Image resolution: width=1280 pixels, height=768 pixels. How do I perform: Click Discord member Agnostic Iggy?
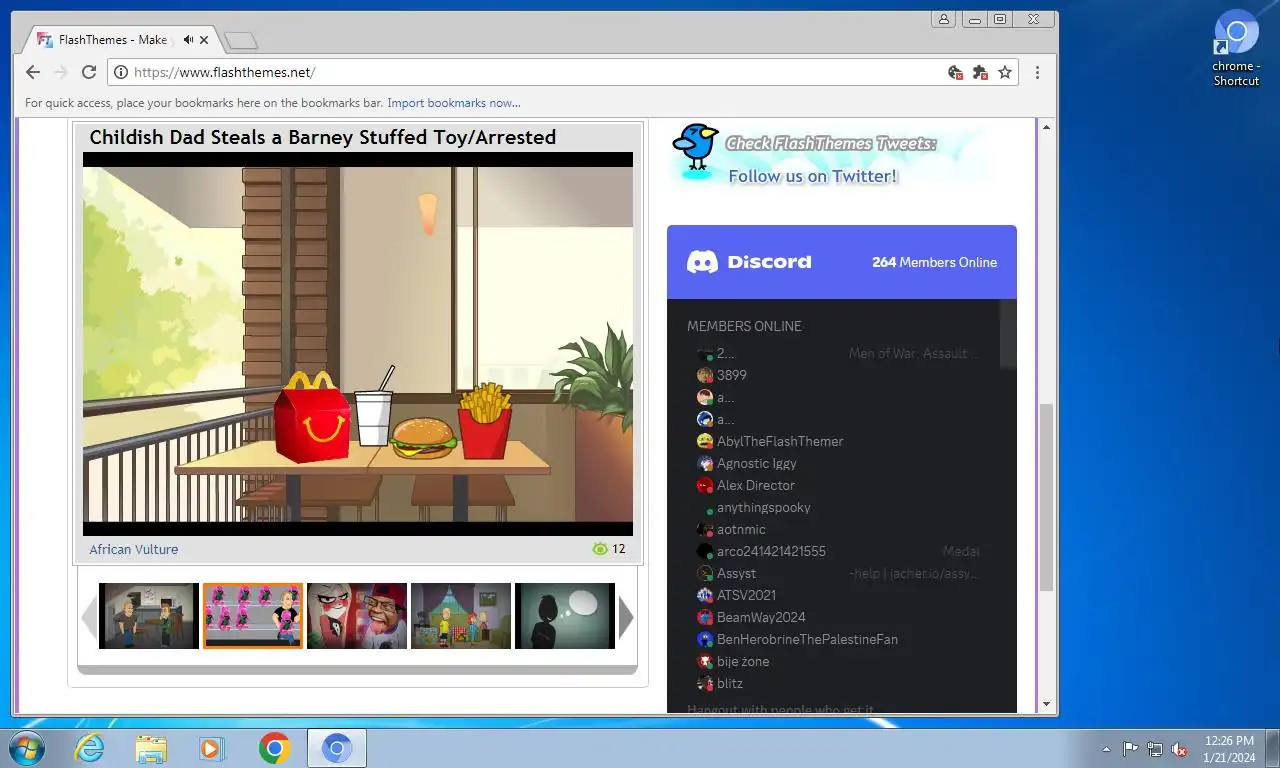coord(757,463)
